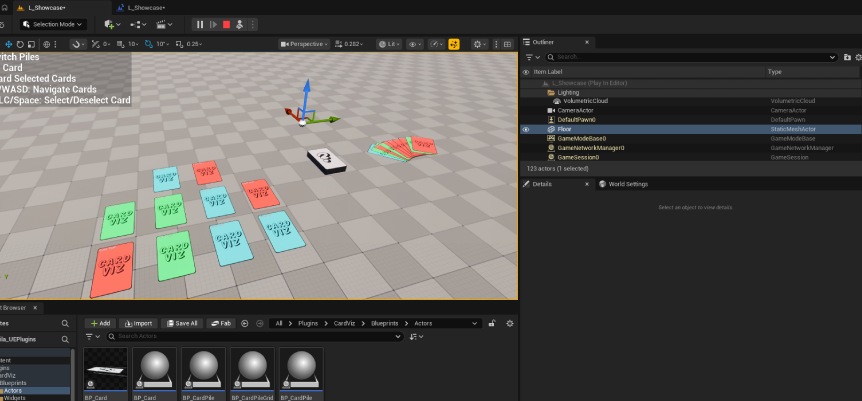Click the Outliner search field
The image size is (862, 401).
[x=691, y=57]
